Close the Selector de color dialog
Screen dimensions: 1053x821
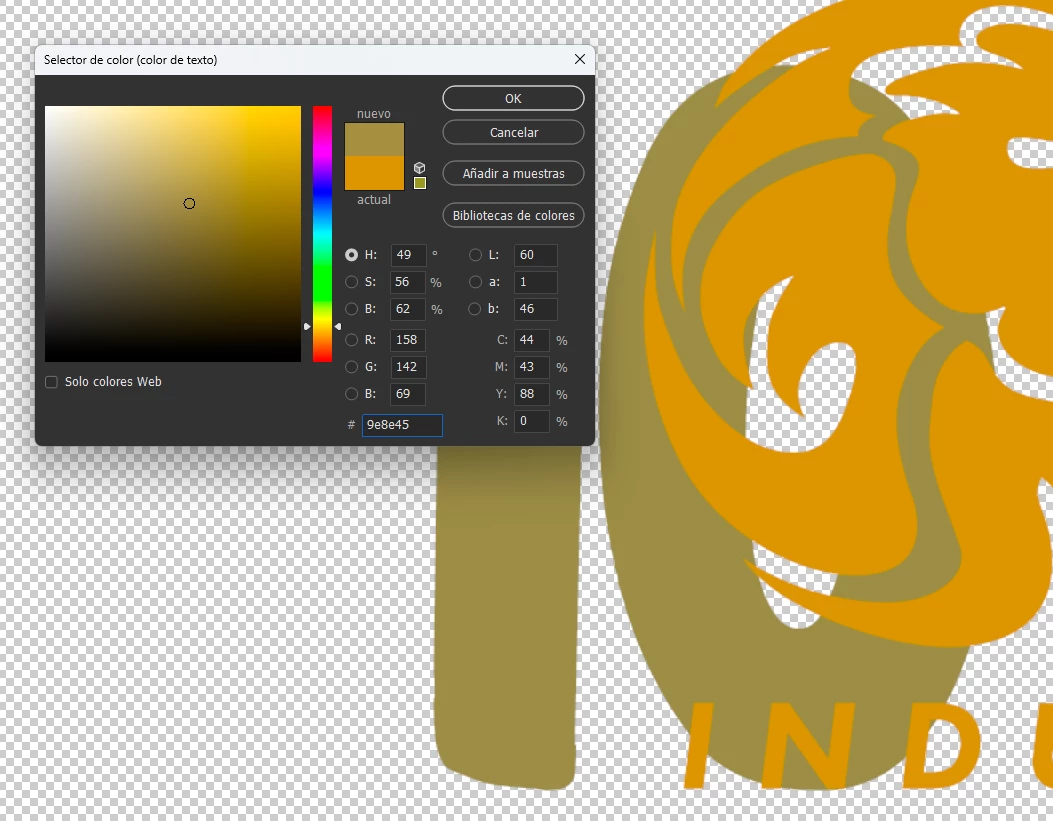[580, 60]
